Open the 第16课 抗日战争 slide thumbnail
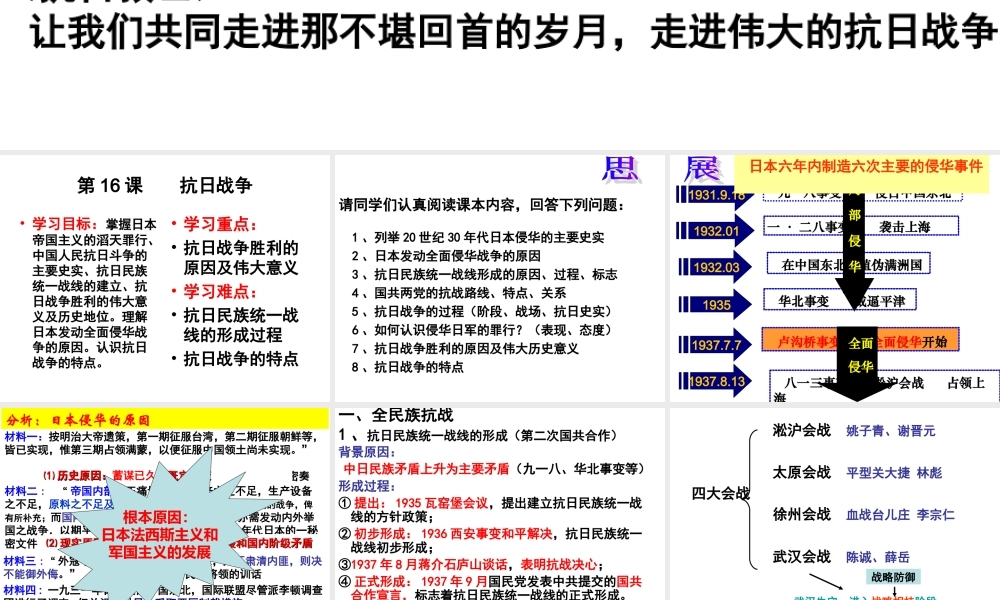This screenshot has width=1000, height=600. [x=165, y=278]
